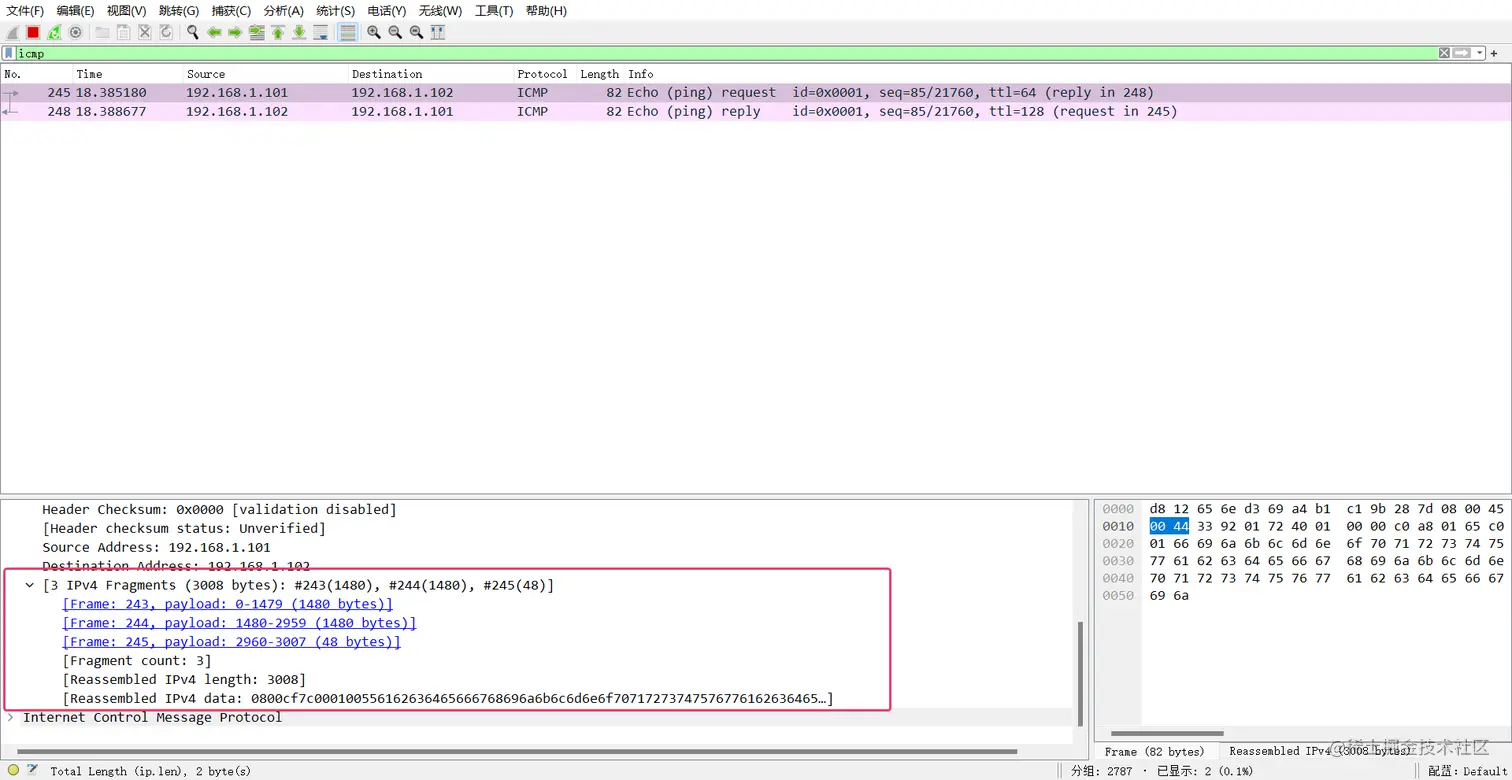The height and width of the screenshot is (780, 1512).
Task: Open the 视图(V) menu
Action: [x=126, y=11]
